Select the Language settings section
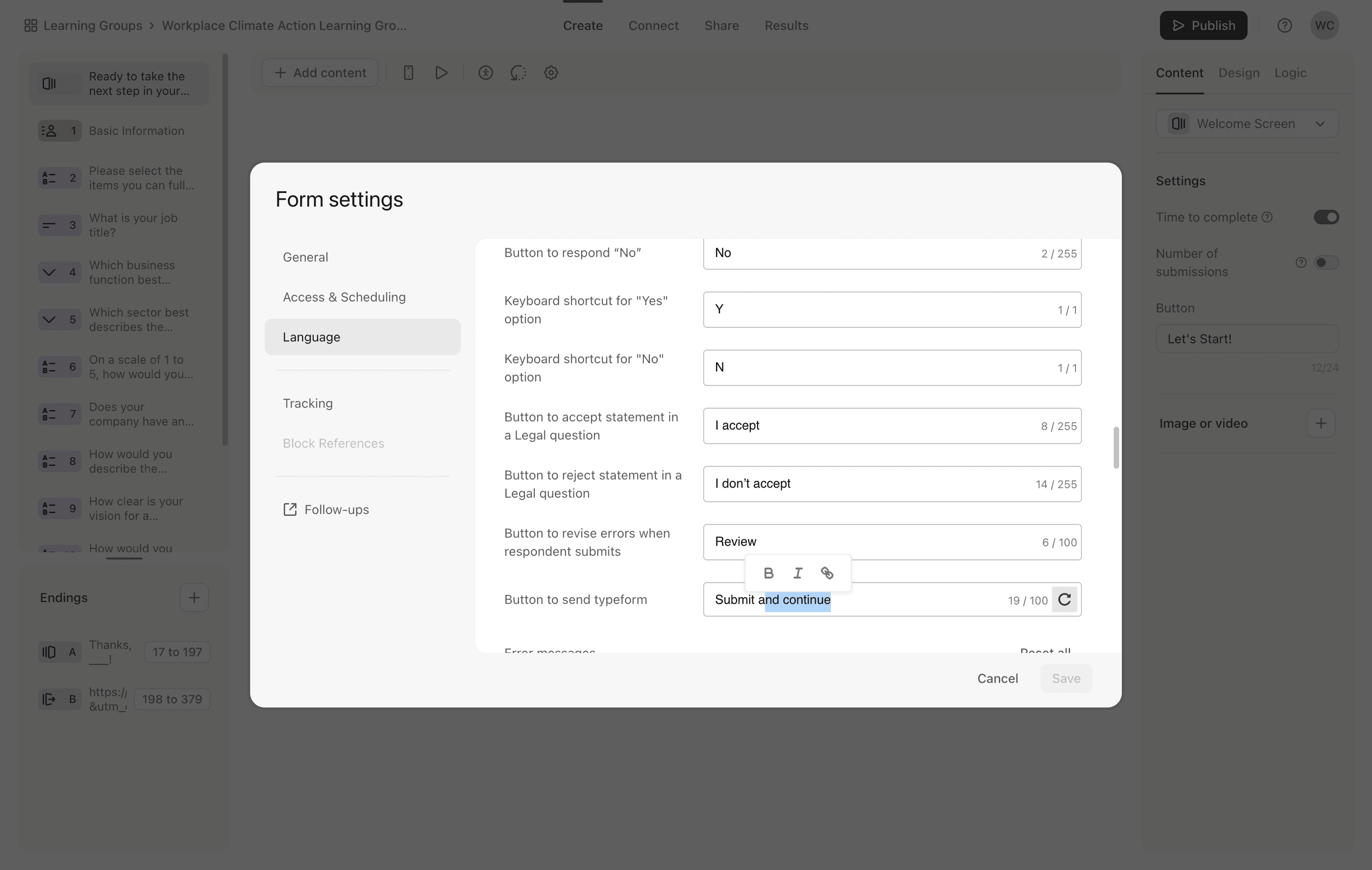1372x870 pixels. pos(362,337)
